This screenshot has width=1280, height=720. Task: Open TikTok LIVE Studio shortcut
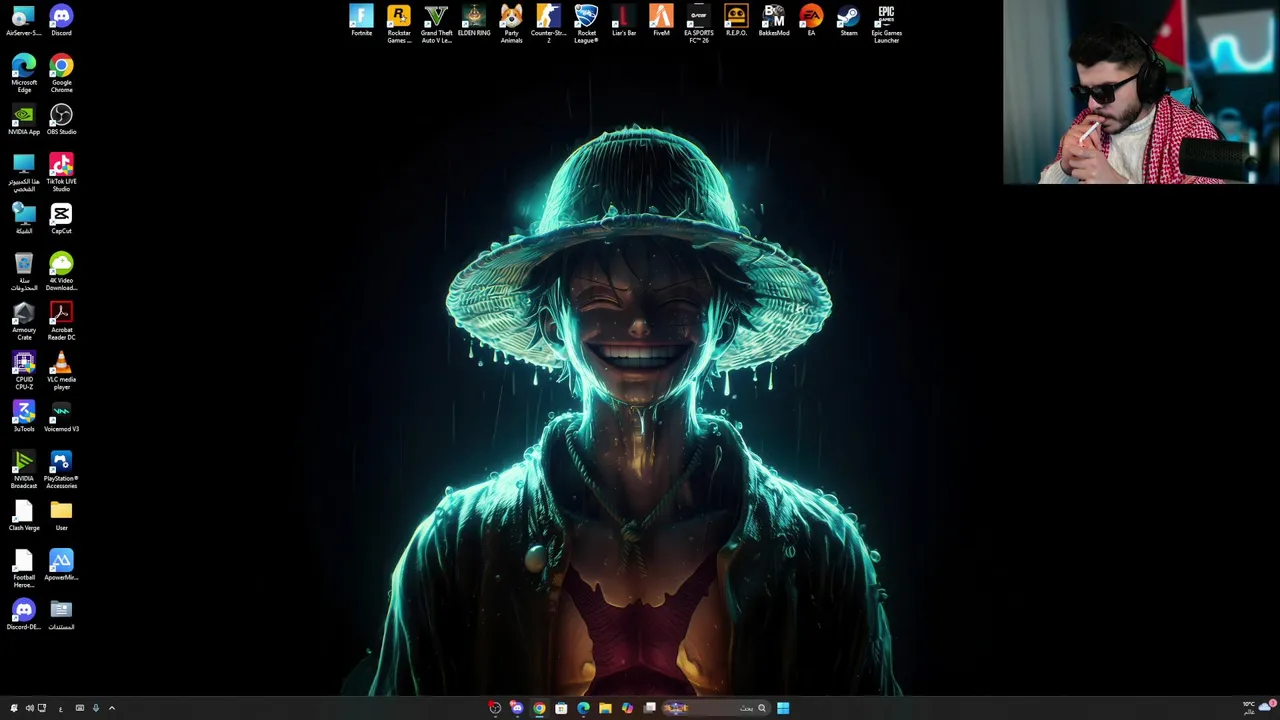[x=61, y=173]
